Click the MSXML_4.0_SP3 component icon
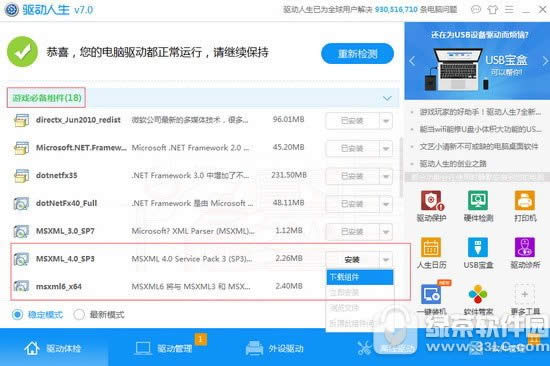The width and height of the screenshot is (550, 366). click(x=21, y=259)
